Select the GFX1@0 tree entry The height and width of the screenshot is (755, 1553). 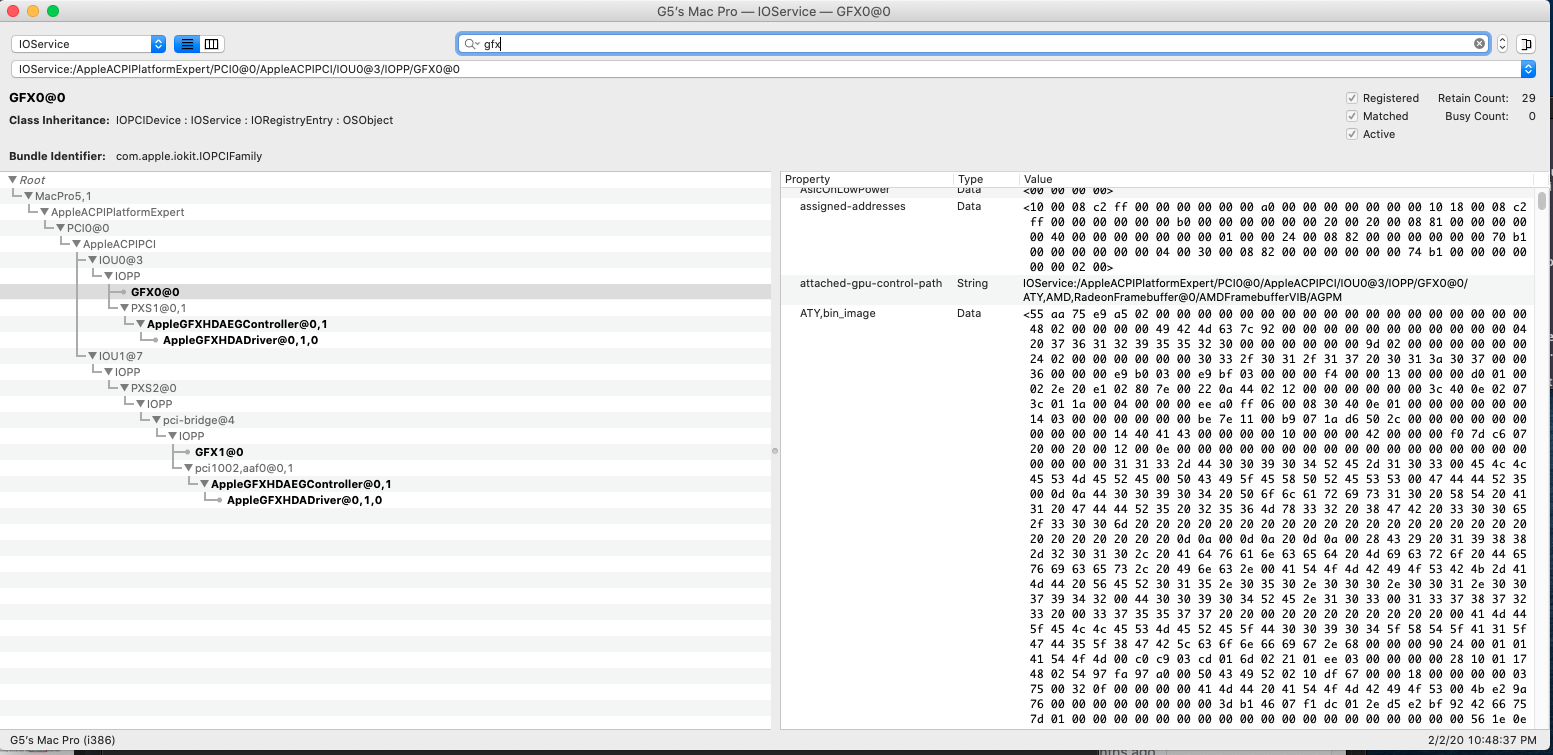pyautogui.click(x=219, y=452)
